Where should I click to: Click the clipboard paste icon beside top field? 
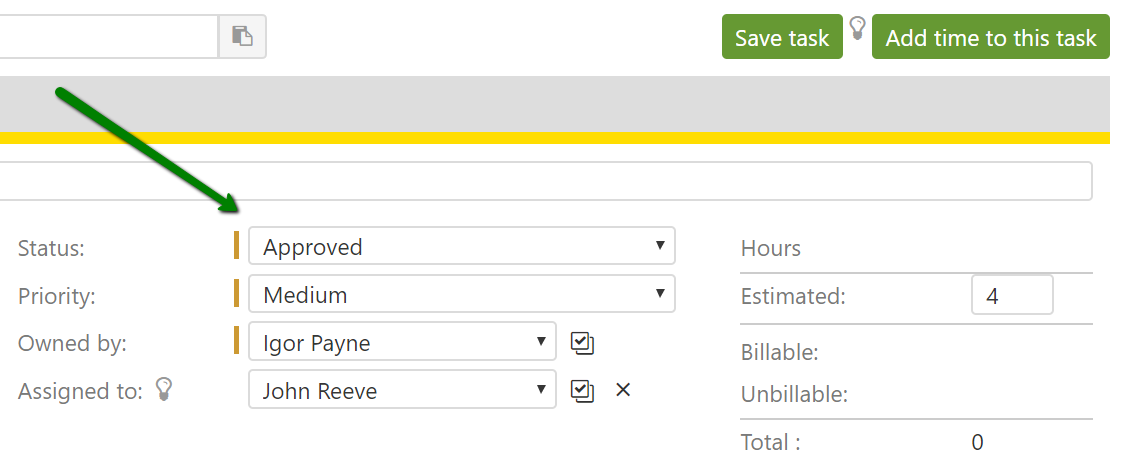(x=242, y=36)
